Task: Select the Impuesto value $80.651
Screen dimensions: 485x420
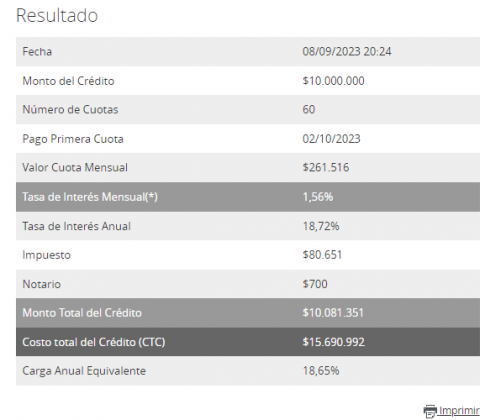Action: coord(322,255)
